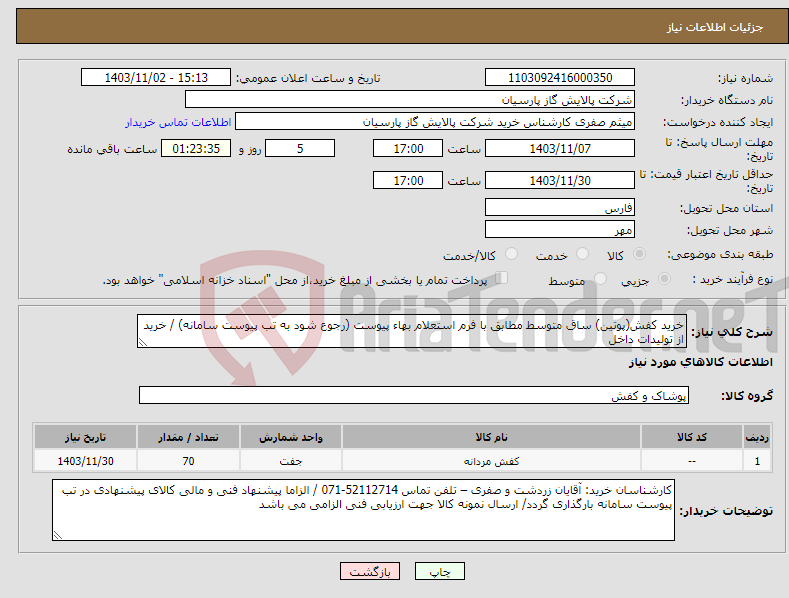Screen dimensions: 789x598
Task: Click the remaining time field 01:23:35
Action: pyautogui.click(x=196, y=148)
